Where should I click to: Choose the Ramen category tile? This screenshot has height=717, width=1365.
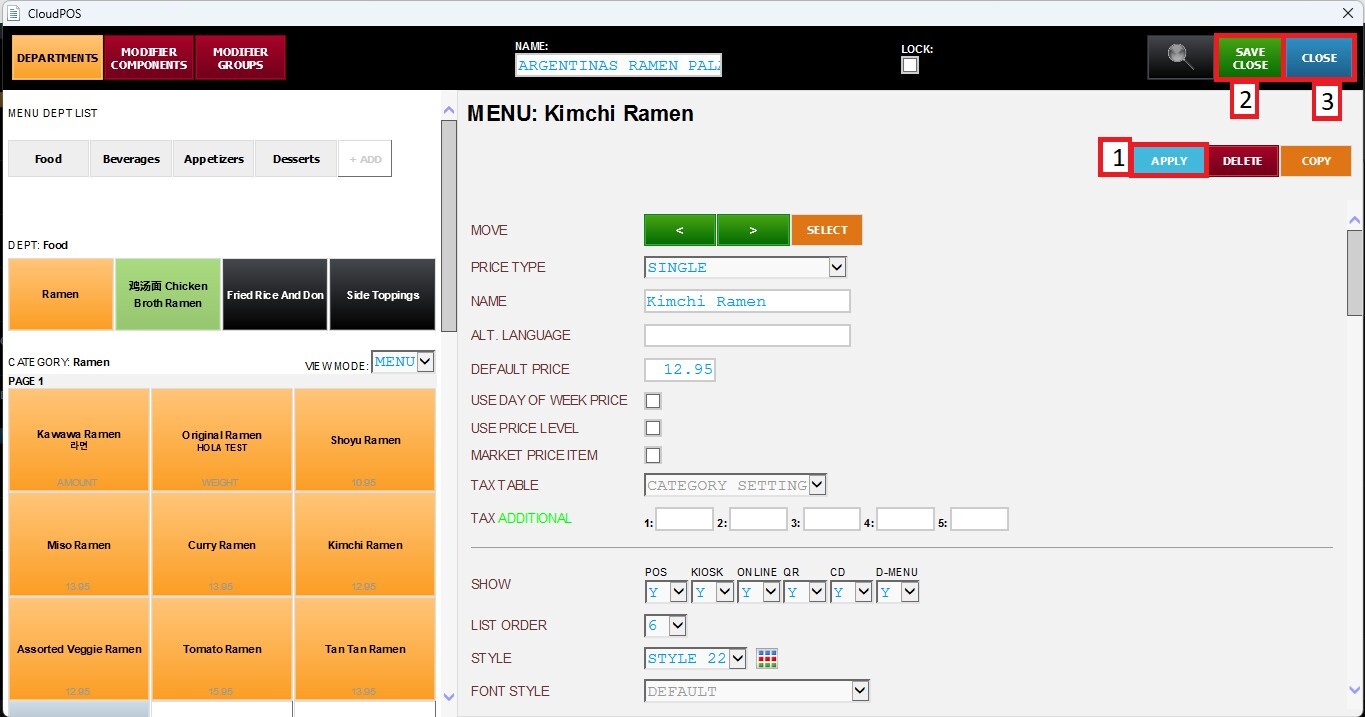(61, 295)
